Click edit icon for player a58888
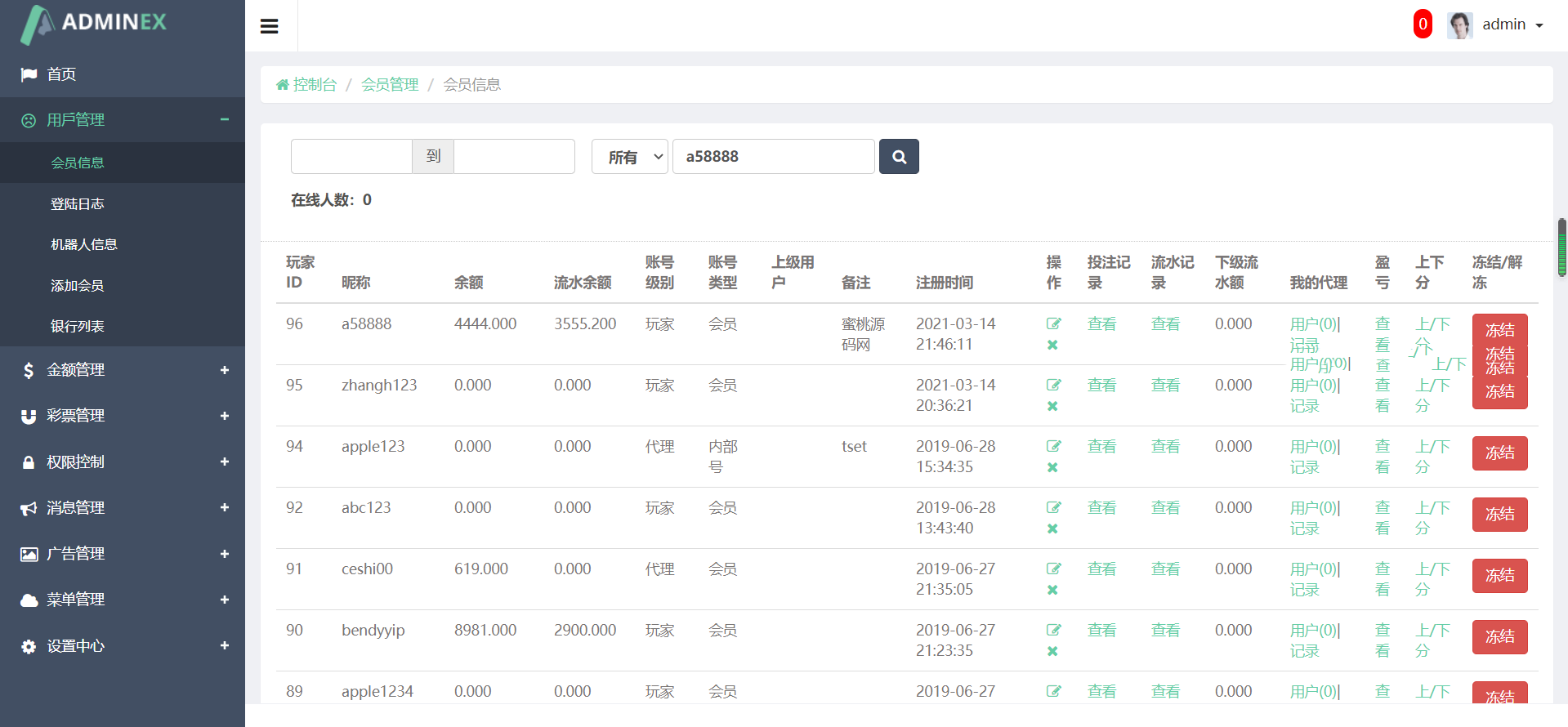Viewport: 1568px width, 727px height. pos(1053,323)
